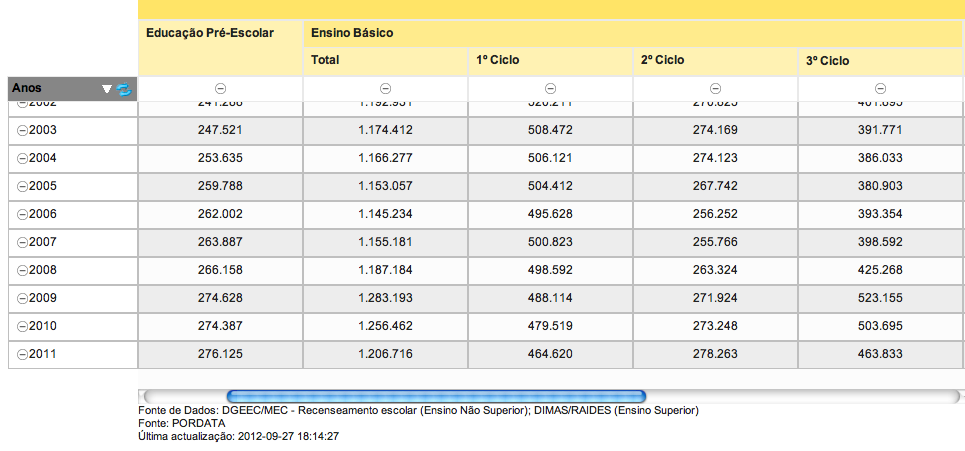Click the minus icon under 1º Ciclo column
The height and width of the screenshot is (451, 965).
[550, 89]
